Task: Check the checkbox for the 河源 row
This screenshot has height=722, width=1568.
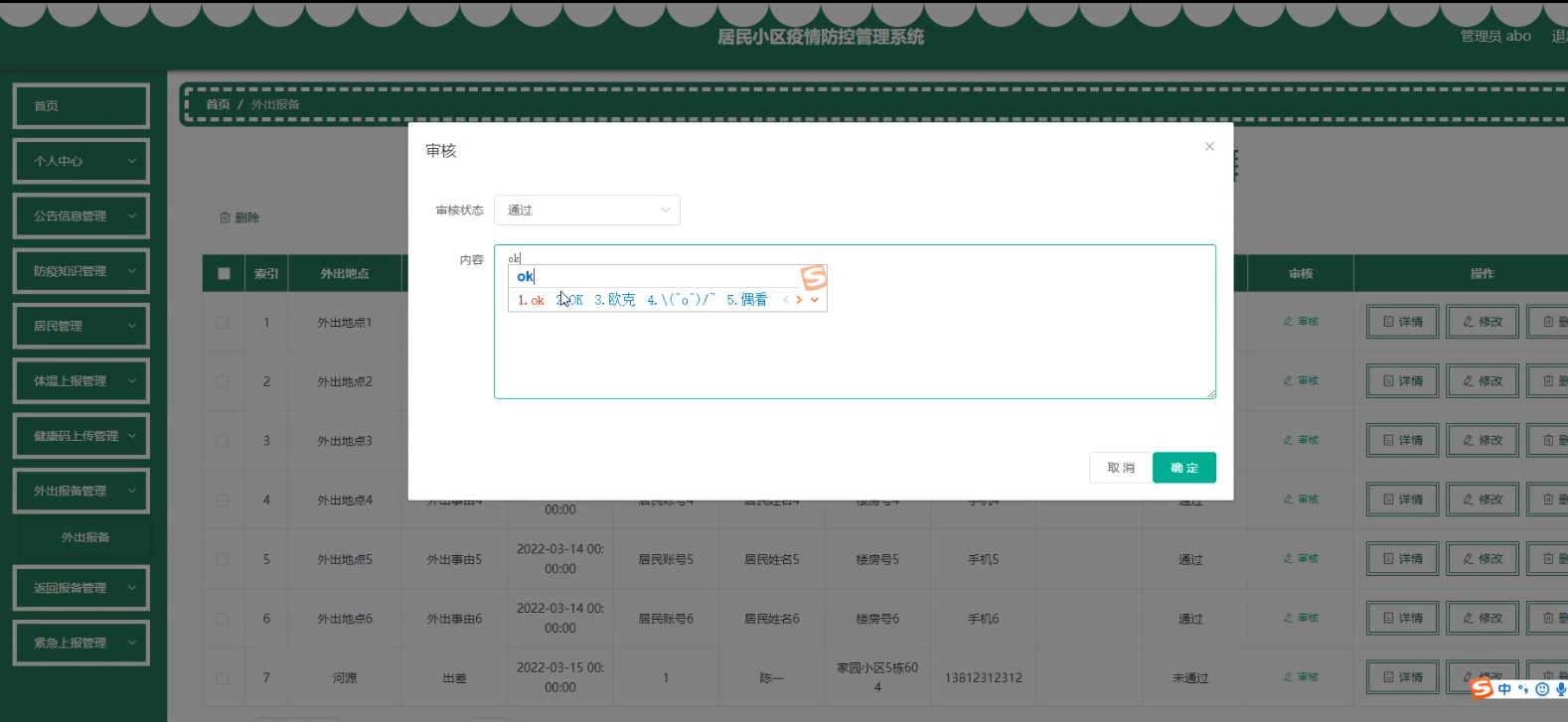Action: 223,678
